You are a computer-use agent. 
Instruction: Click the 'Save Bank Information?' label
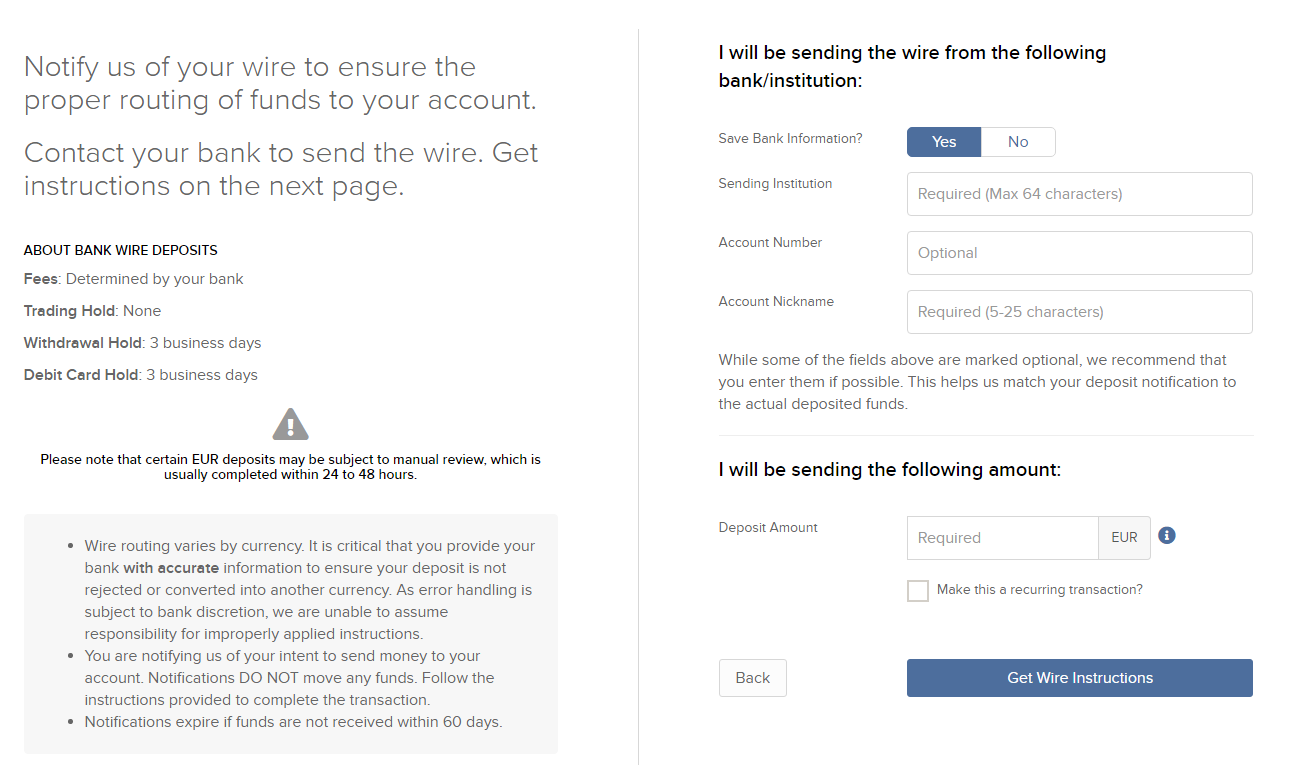coord(790,139)
